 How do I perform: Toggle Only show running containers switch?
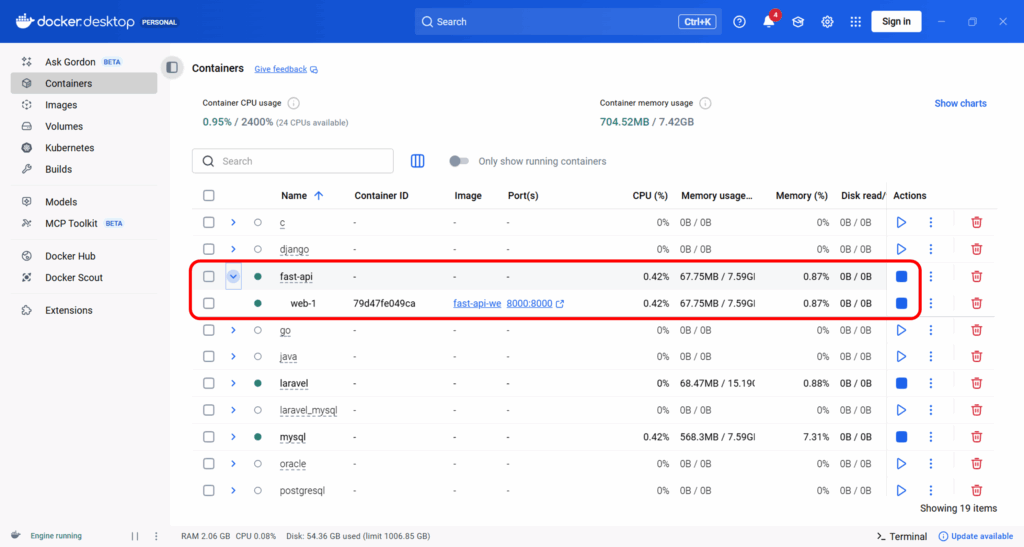[458, 161]
